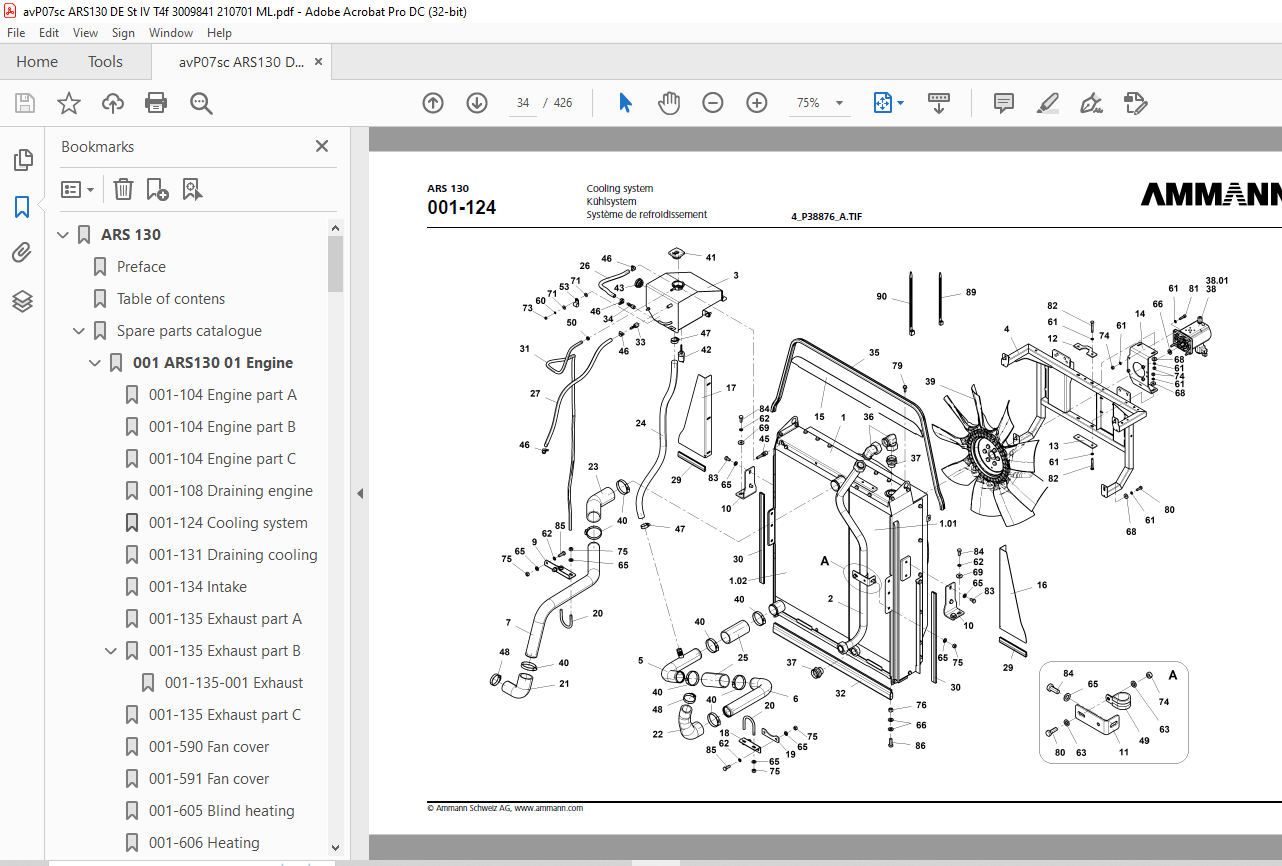Switch to the Tools tab
Viewport: 1282px width, 866px height.
105,61
